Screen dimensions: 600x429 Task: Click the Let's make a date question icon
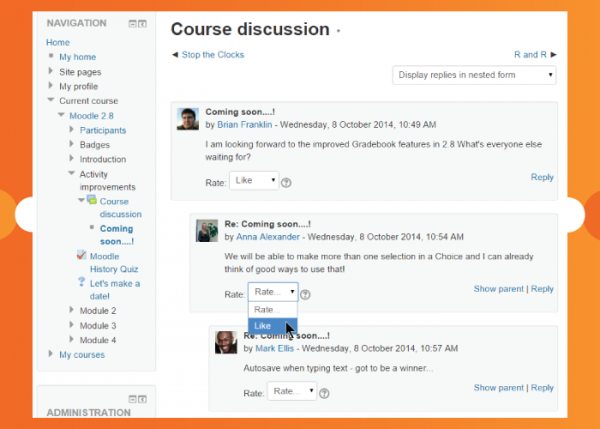click(x=81, y=283)
